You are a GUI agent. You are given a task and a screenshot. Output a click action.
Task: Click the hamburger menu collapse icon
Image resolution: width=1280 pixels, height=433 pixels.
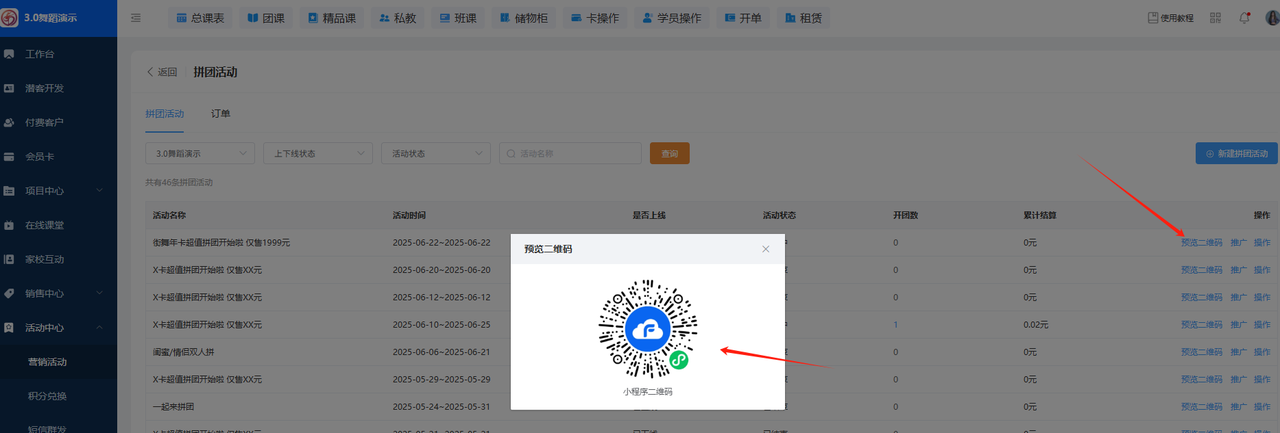[x=136, y=18]
